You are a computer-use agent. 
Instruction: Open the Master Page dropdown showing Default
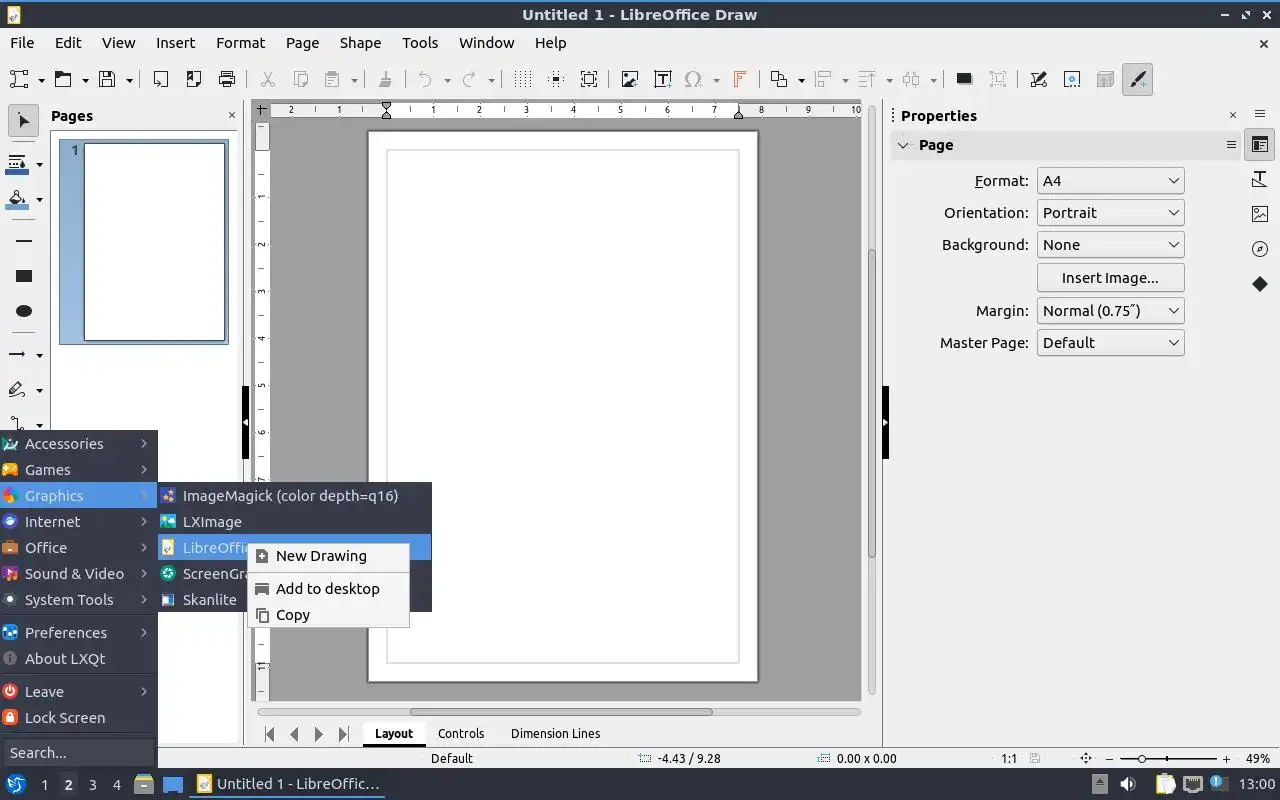1111,343
